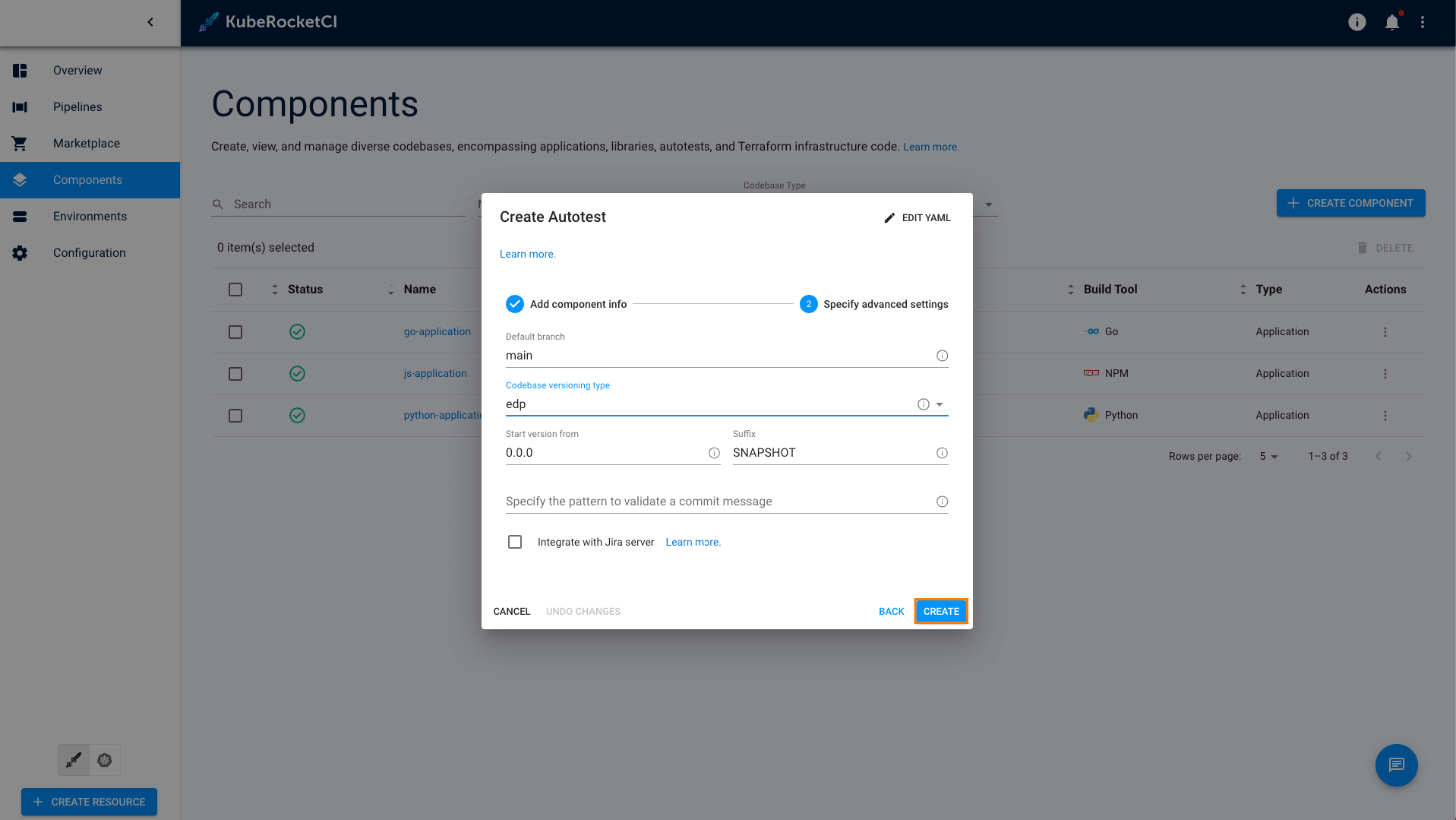
Task: Open the Codebase versioning type dropdown
Action: [940, 404]
